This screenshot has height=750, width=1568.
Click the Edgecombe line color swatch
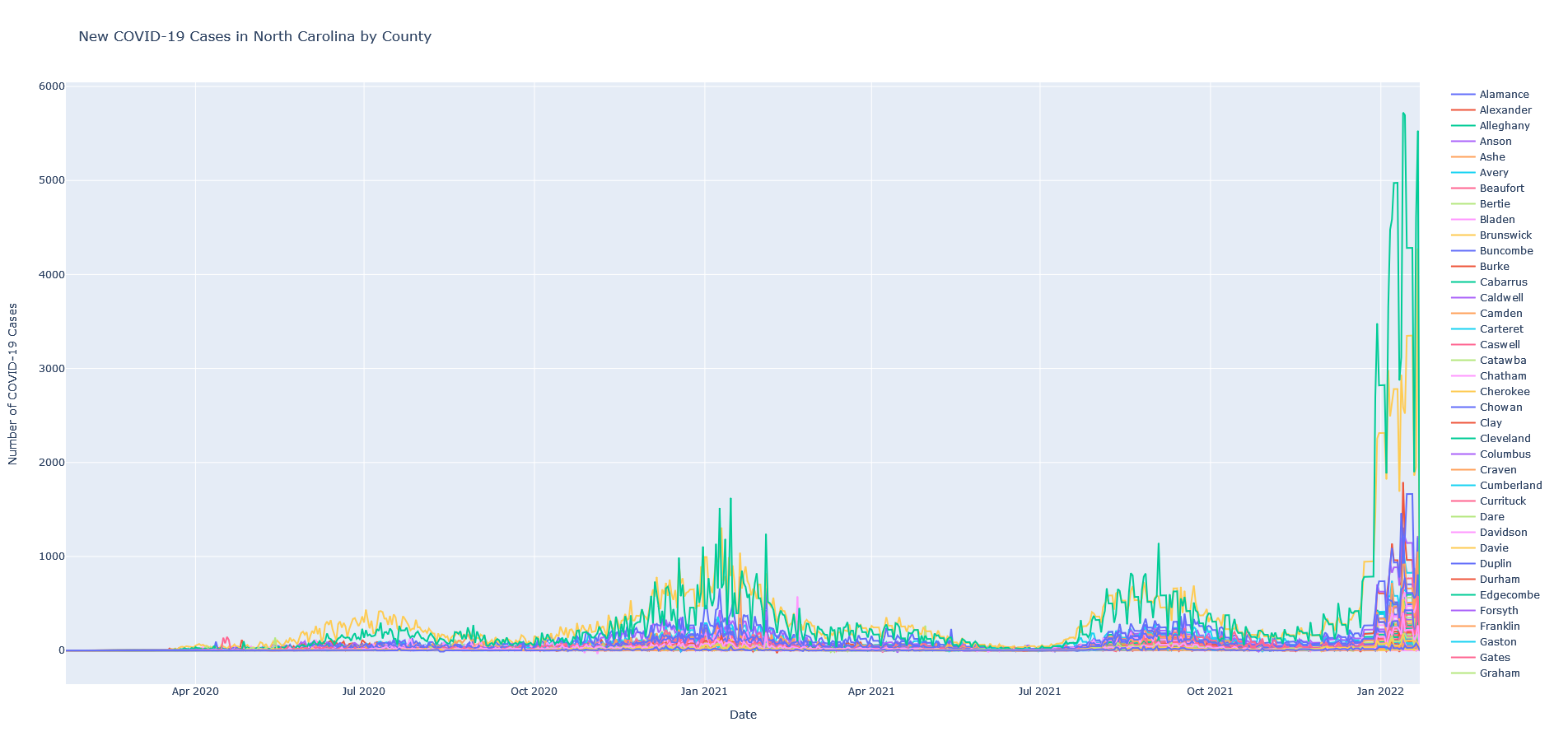click(1463, 595)
